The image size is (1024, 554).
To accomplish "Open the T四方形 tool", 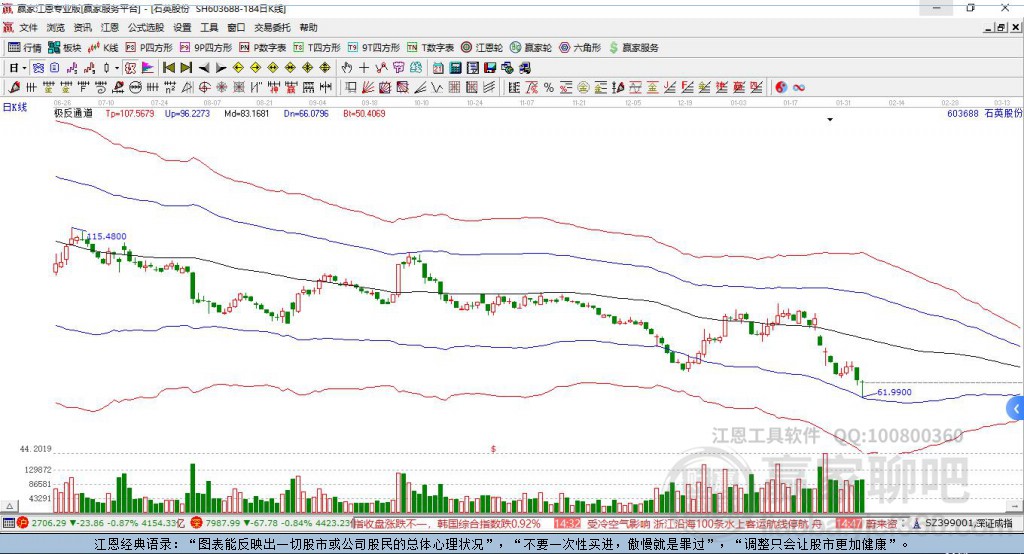I will pos(317,48).
